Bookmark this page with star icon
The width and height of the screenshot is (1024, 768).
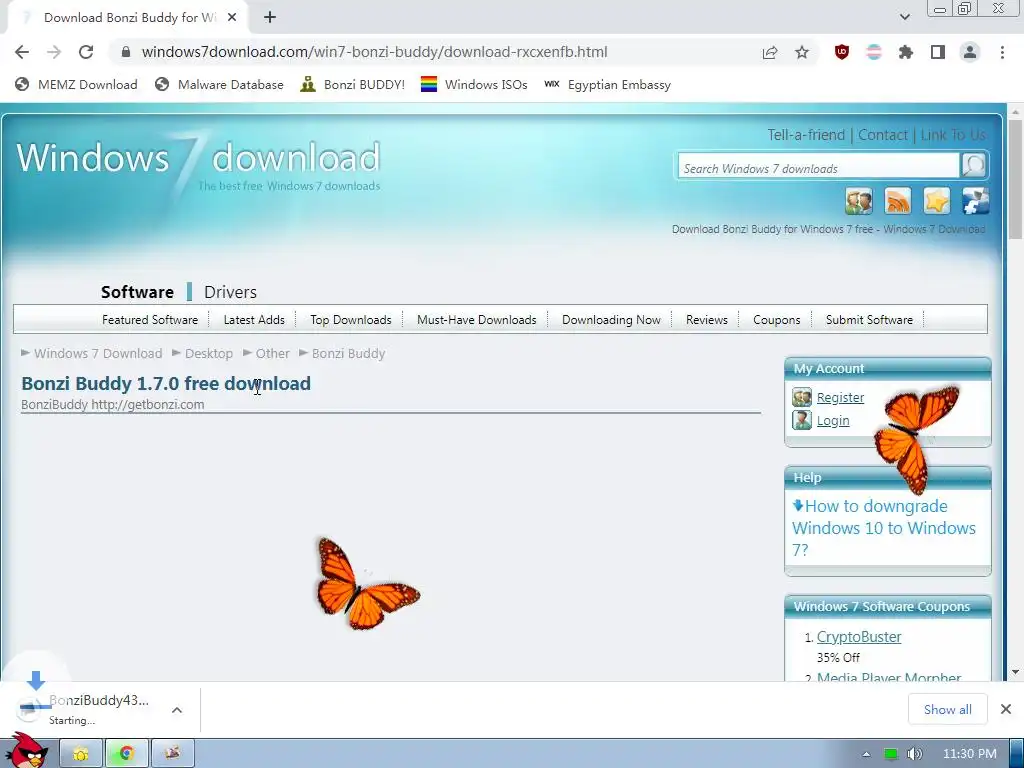coord(802,52)
